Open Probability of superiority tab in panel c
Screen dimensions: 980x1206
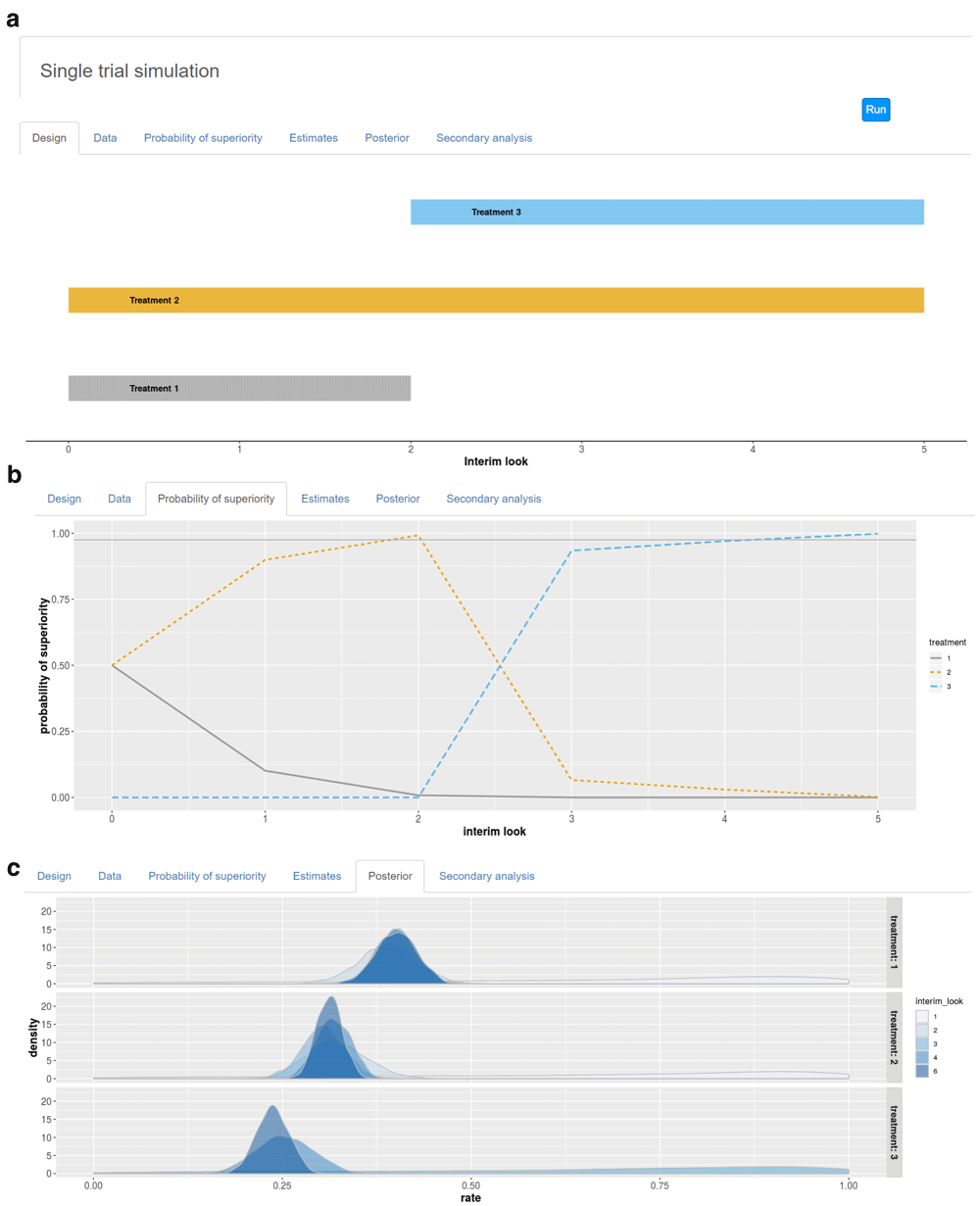(207, 876)
